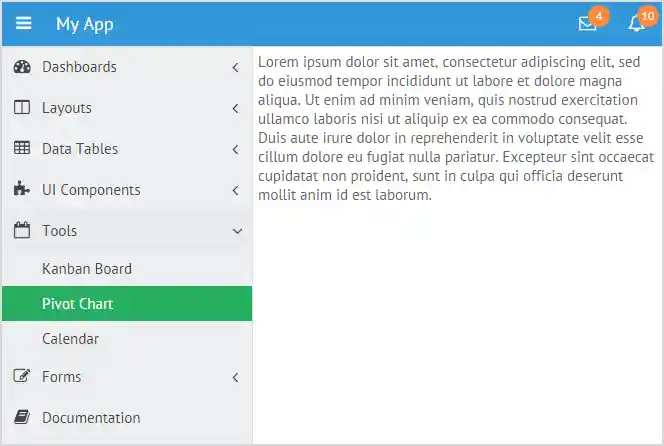Click the My App title link
This screenshot has width=664, height=446.
(x=85, y=24)
